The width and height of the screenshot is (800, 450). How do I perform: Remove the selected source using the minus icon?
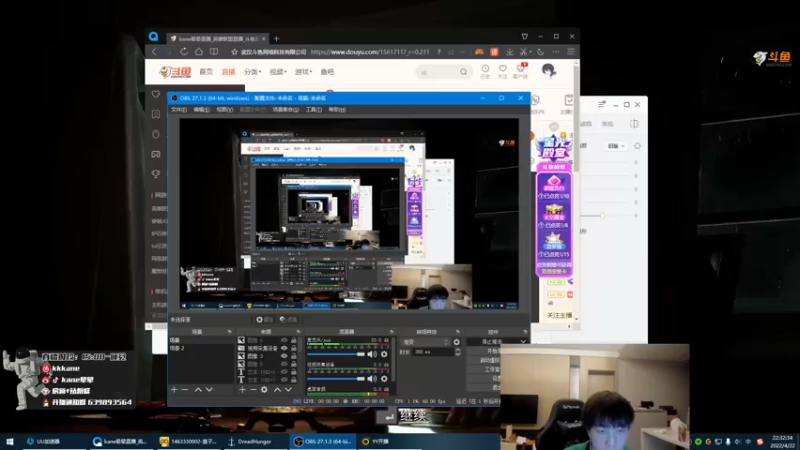point(253,390)
